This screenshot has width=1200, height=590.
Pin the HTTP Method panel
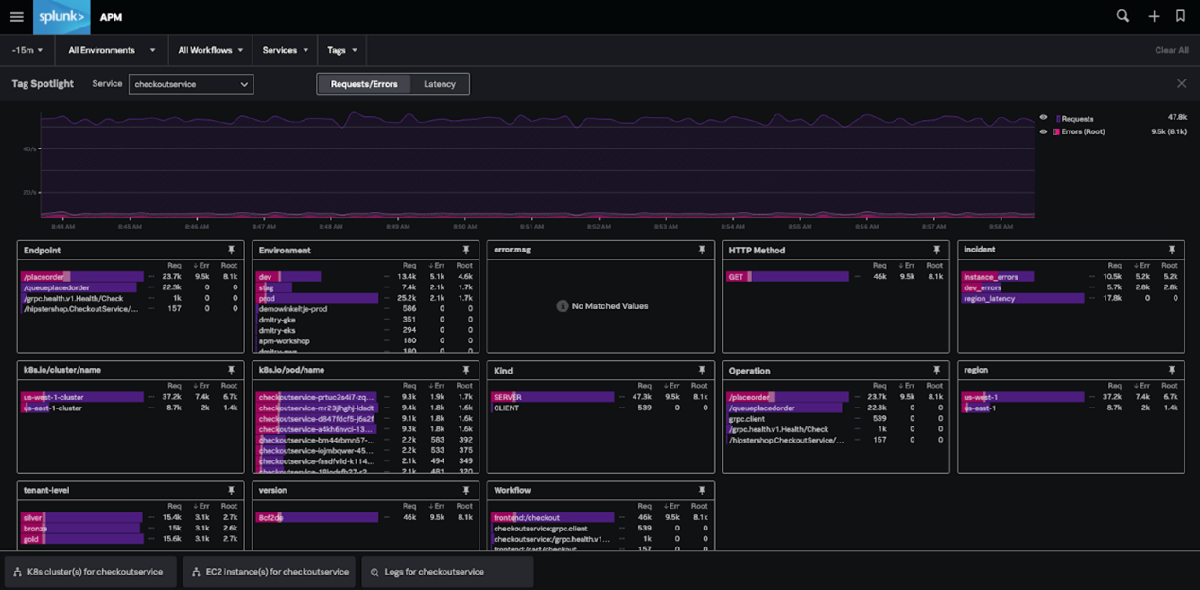936,250
